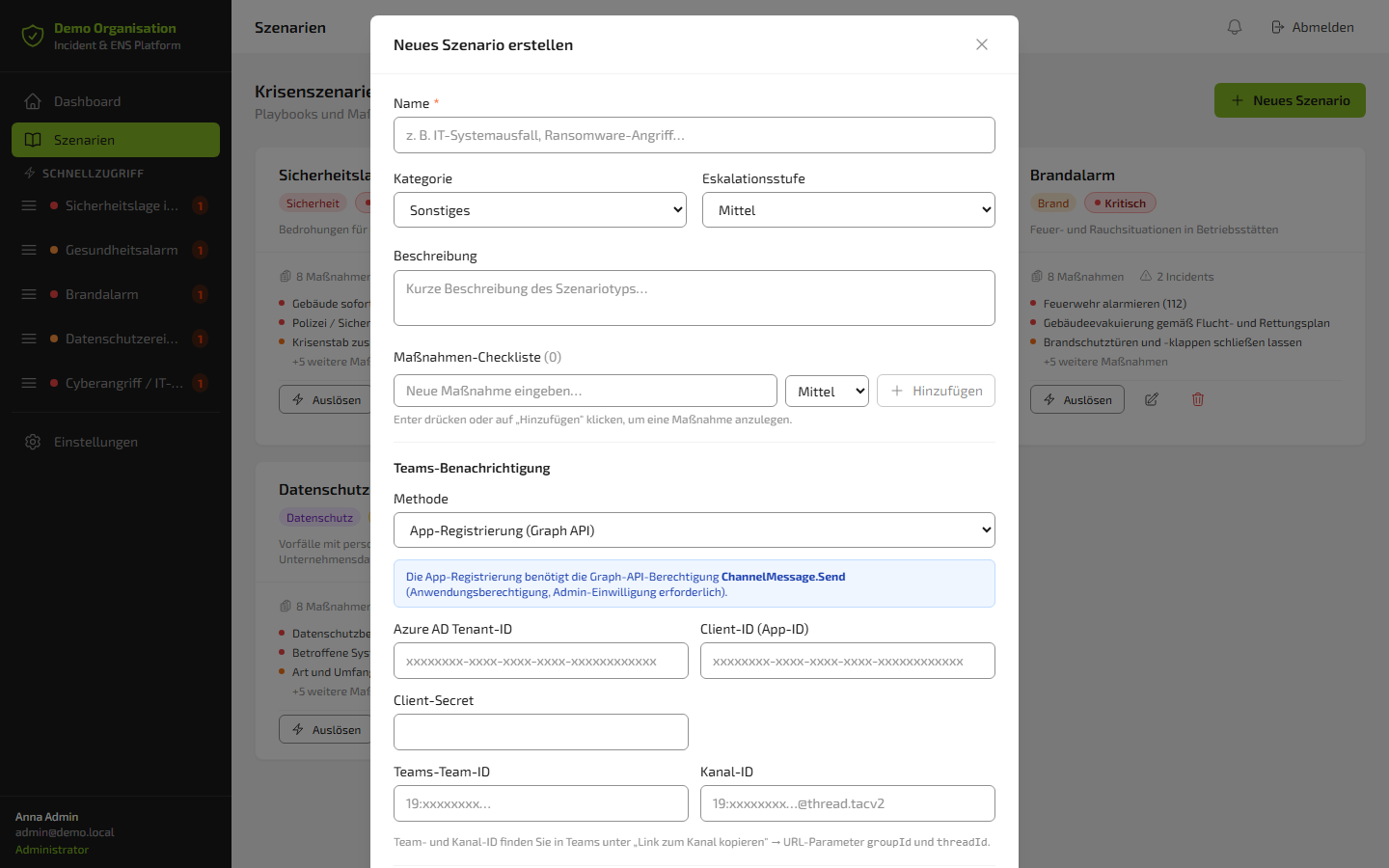
Task: Click the Dashboard home icon in sidebar
Action: pyautogui.click(x=33, y=101)
